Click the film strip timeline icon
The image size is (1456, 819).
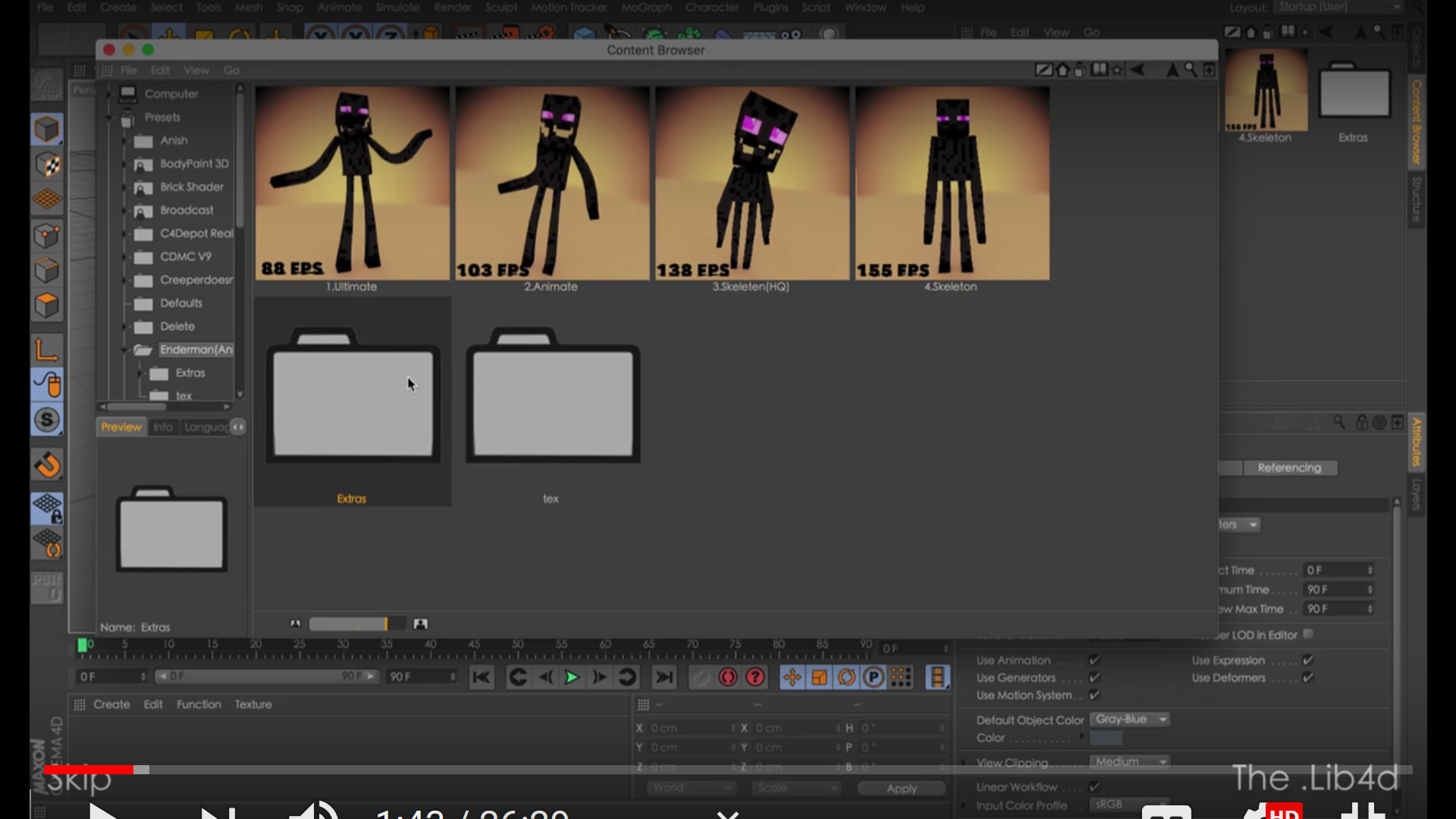click(937, 677)
